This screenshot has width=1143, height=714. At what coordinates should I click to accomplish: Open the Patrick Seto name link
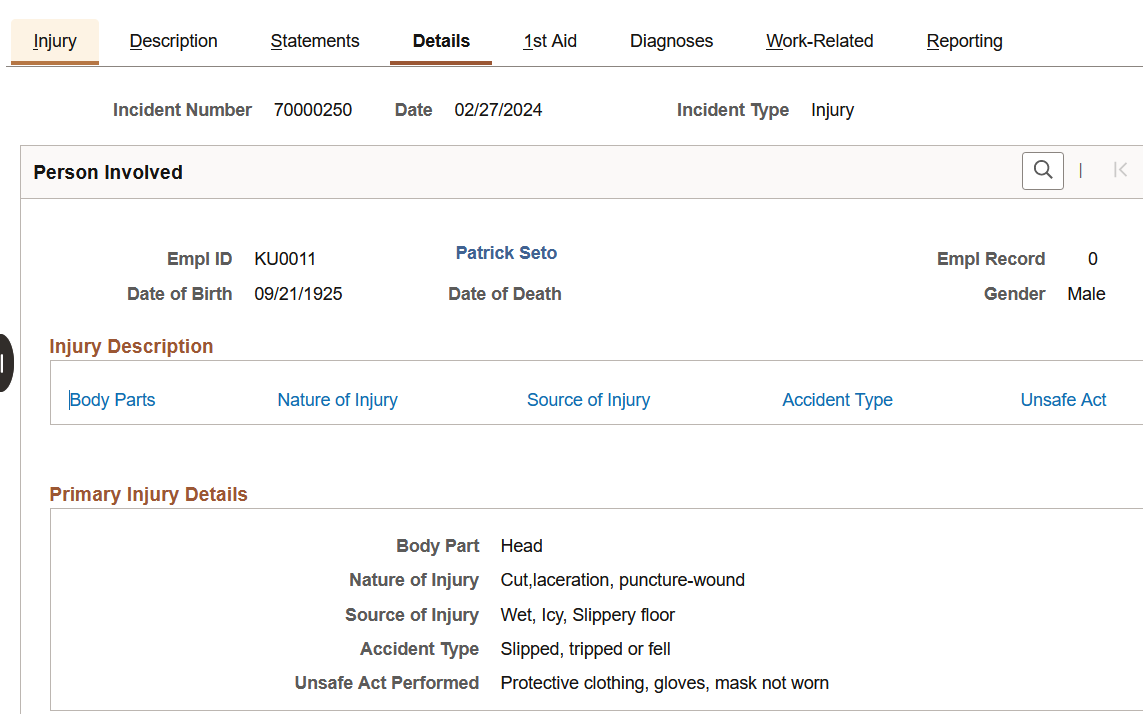(506, 253)
